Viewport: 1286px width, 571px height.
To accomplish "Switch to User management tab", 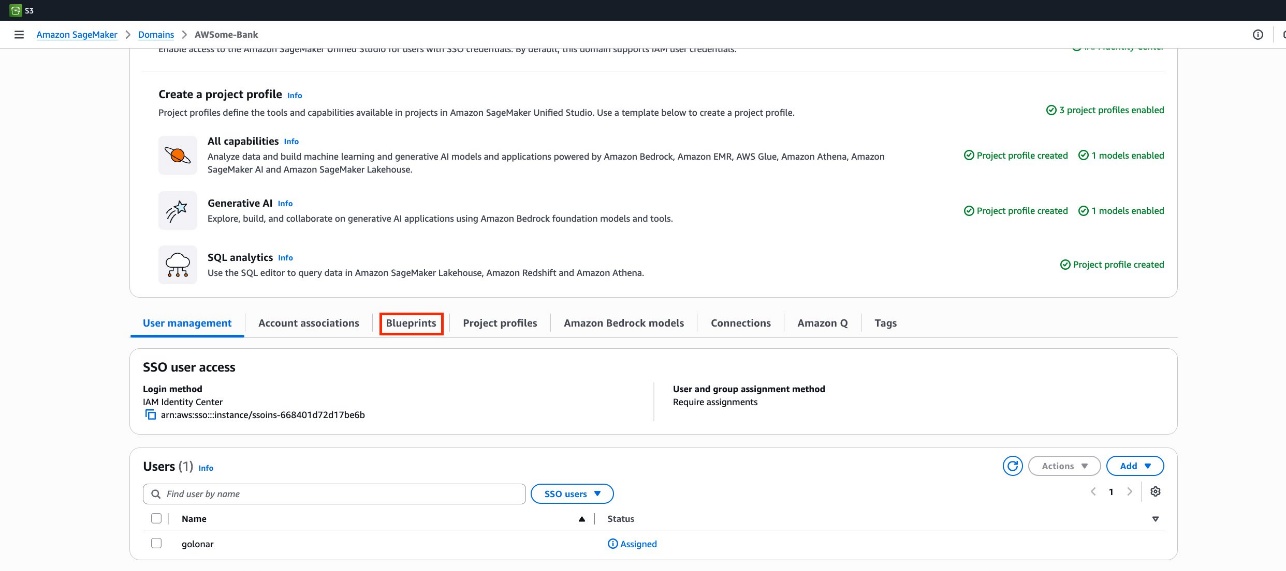I will [x=187, y=323].
